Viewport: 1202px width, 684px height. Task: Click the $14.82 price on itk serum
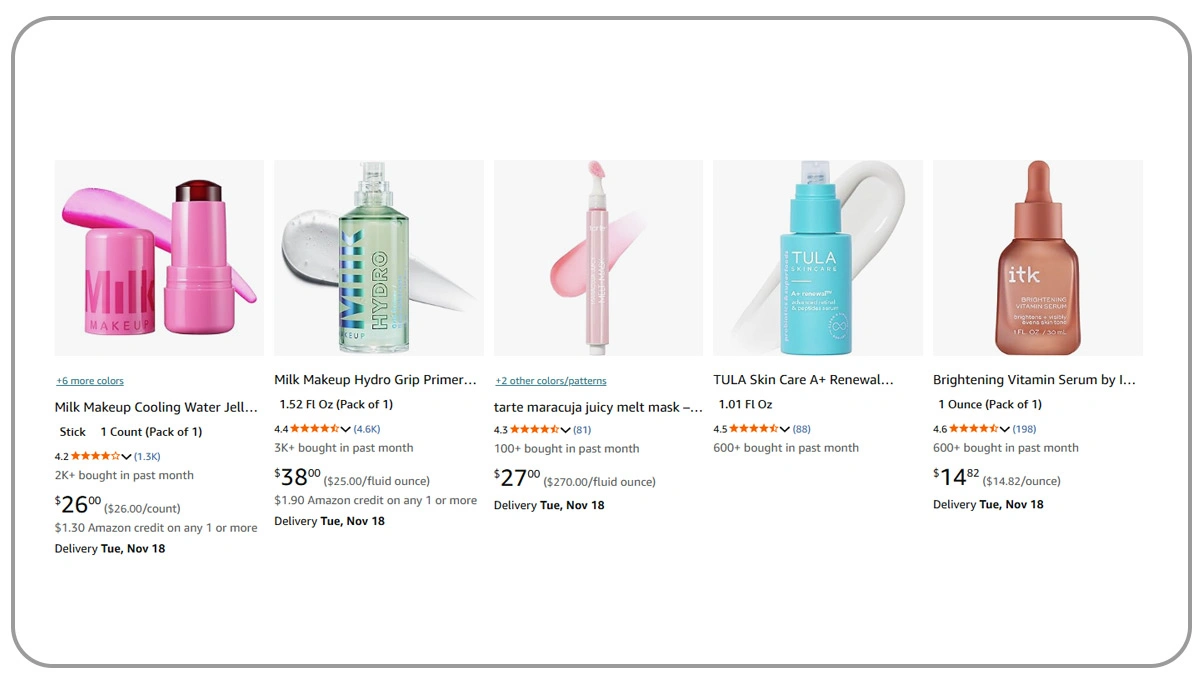click(x=957, y=476)
